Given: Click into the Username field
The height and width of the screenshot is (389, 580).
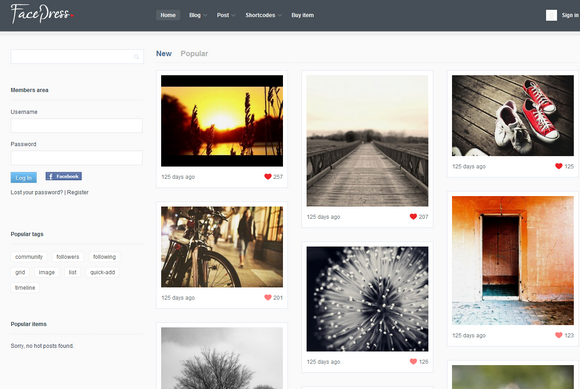Looking at the screenshot, I should (77, 125).
